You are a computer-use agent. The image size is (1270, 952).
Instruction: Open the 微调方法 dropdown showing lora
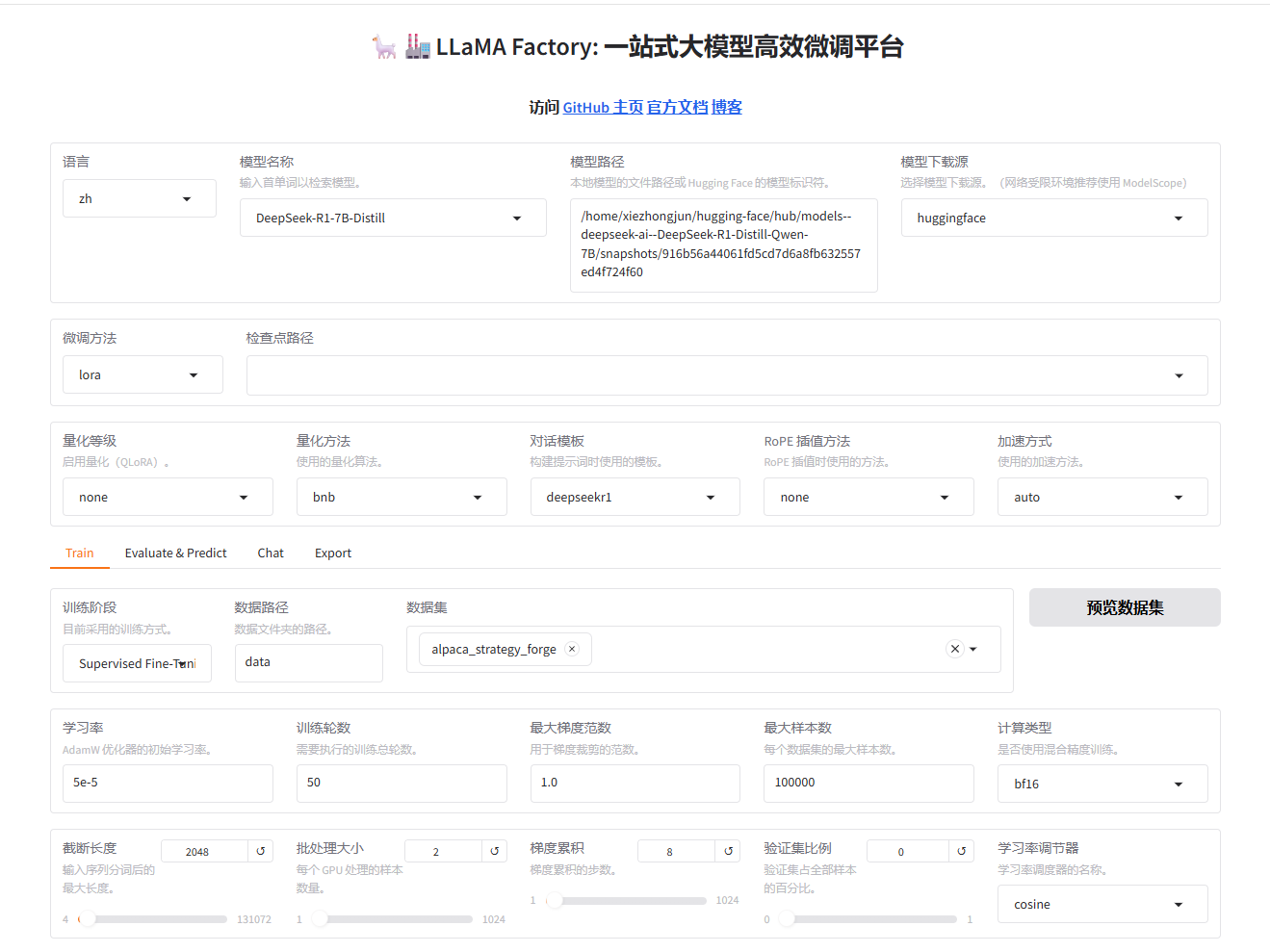point(143,374)
